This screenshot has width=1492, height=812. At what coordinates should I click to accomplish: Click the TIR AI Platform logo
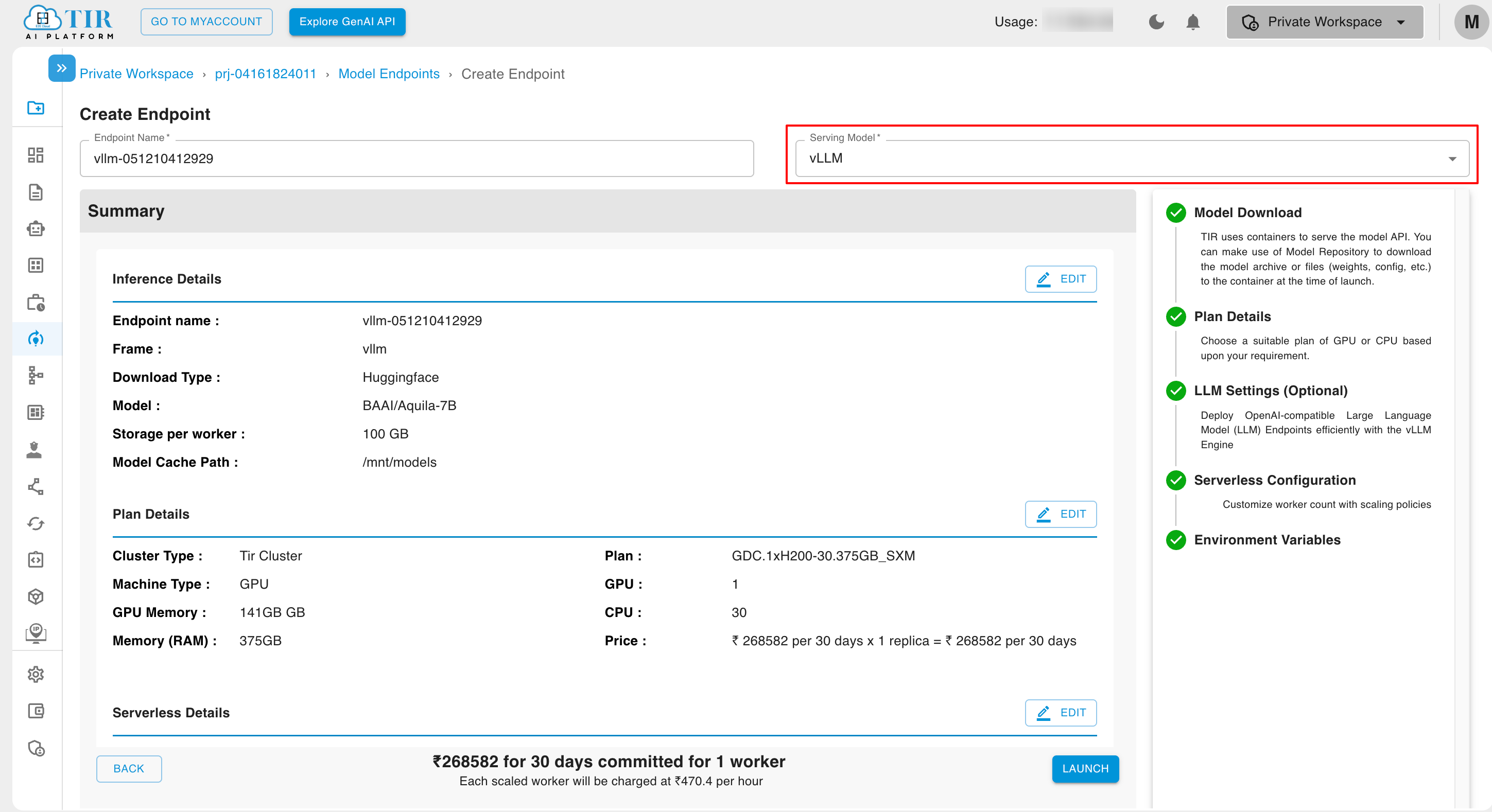[68, 22]
